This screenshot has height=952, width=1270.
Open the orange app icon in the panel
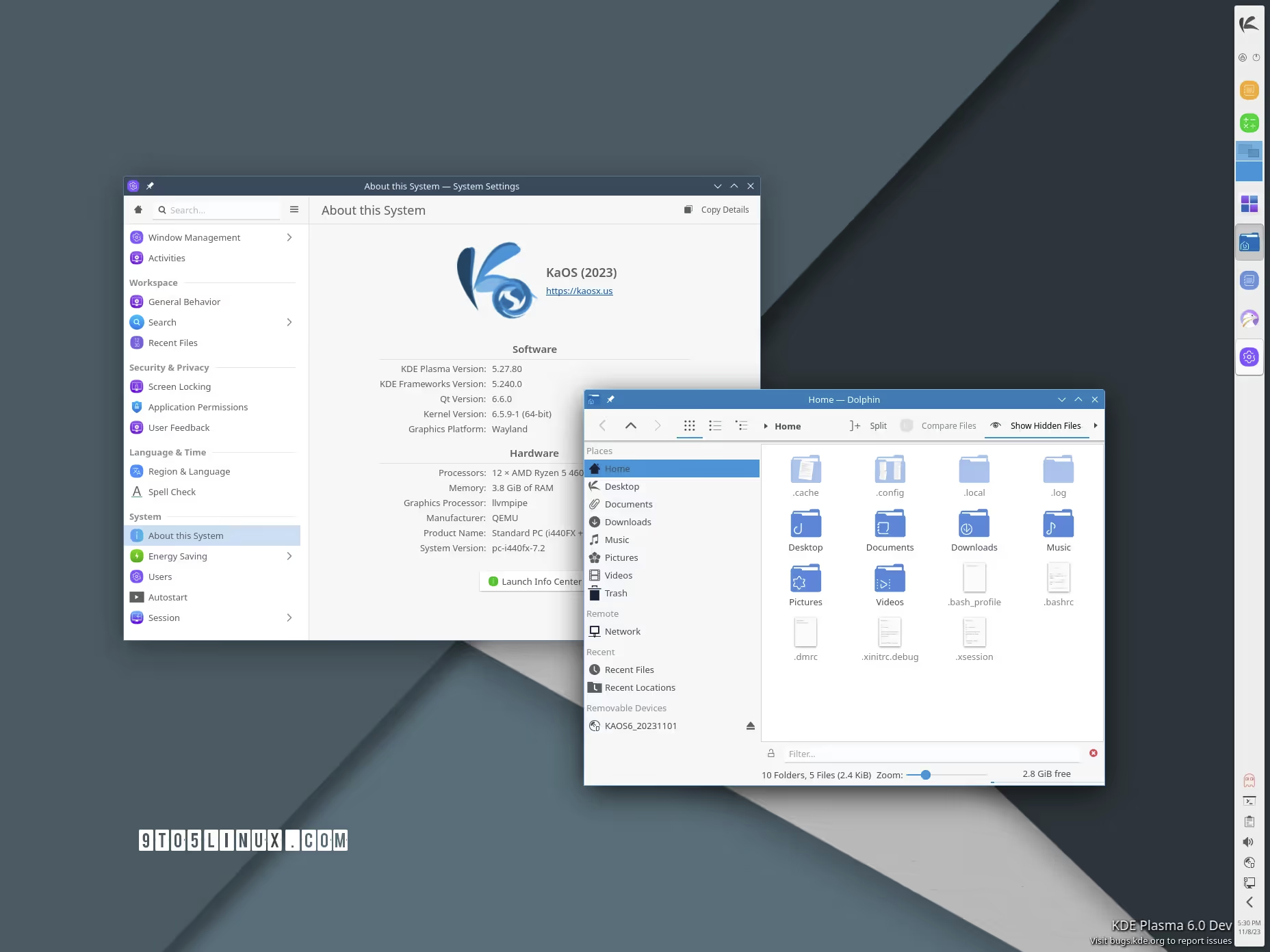click(x=1249, y=90)
